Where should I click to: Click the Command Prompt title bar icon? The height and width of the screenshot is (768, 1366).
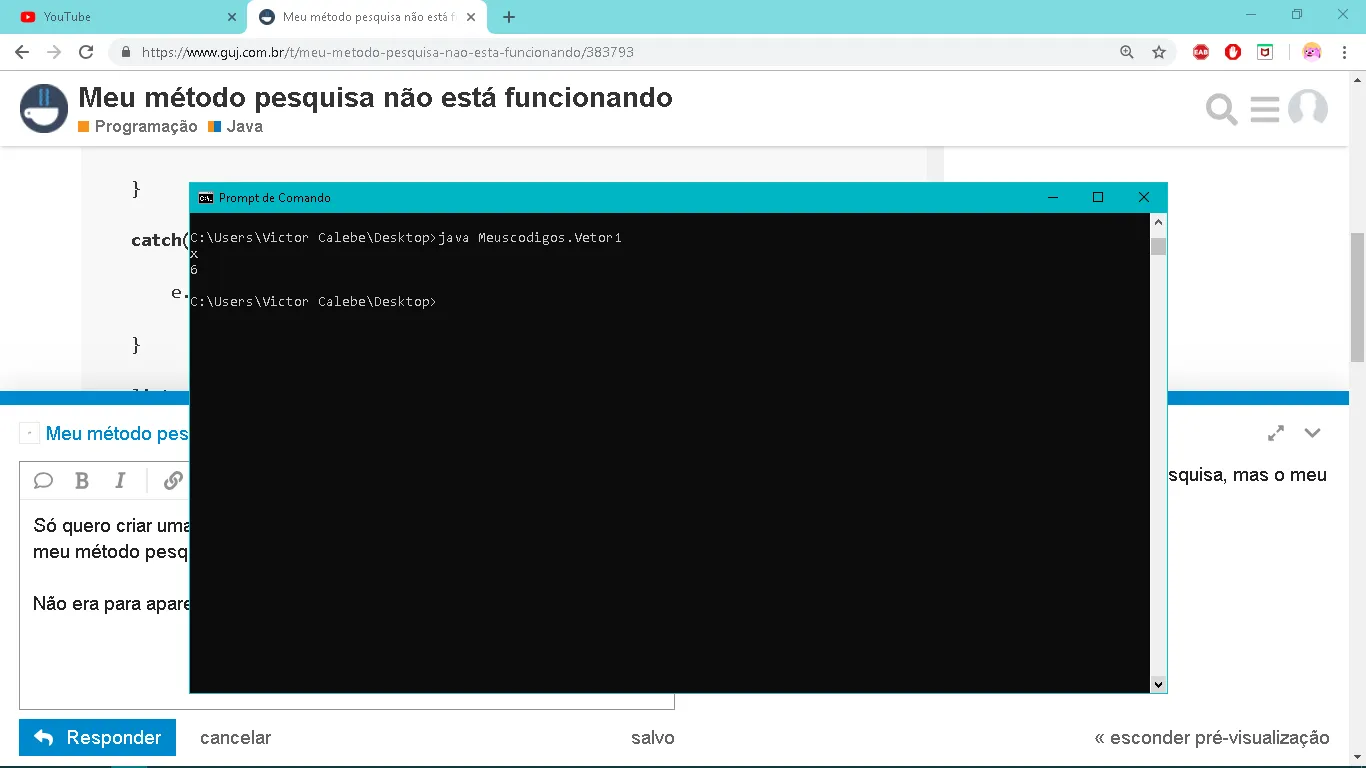[x=205, y=198]
